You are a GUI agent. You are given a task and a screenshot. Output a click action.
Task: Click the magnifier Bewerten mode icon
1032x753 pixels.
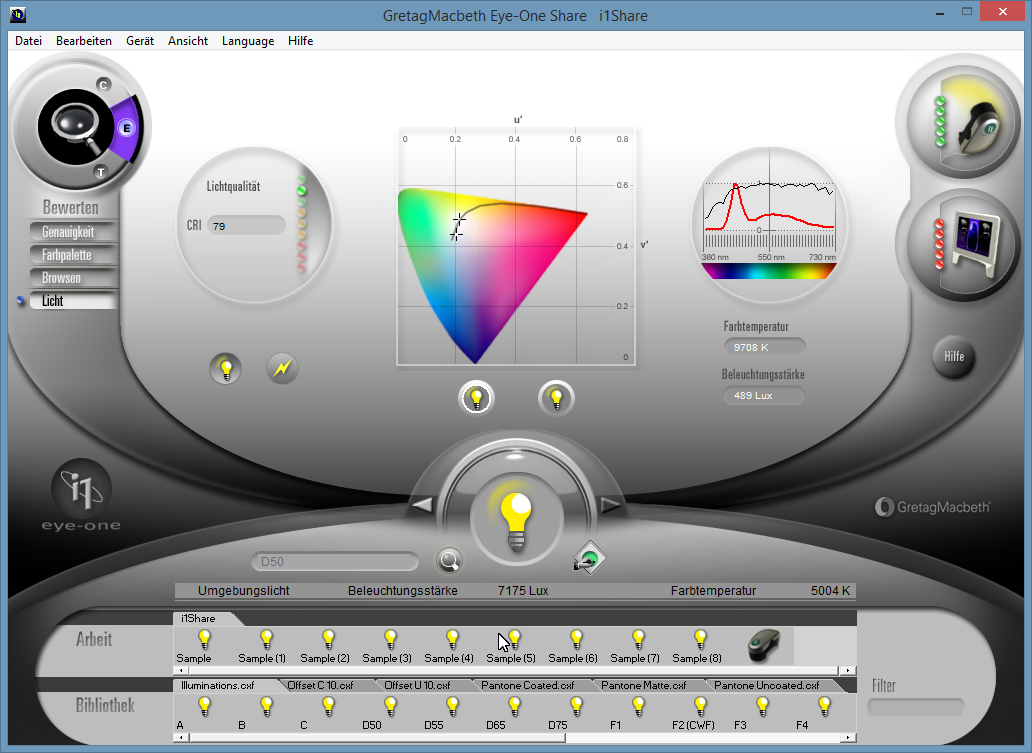coord(74,126)
